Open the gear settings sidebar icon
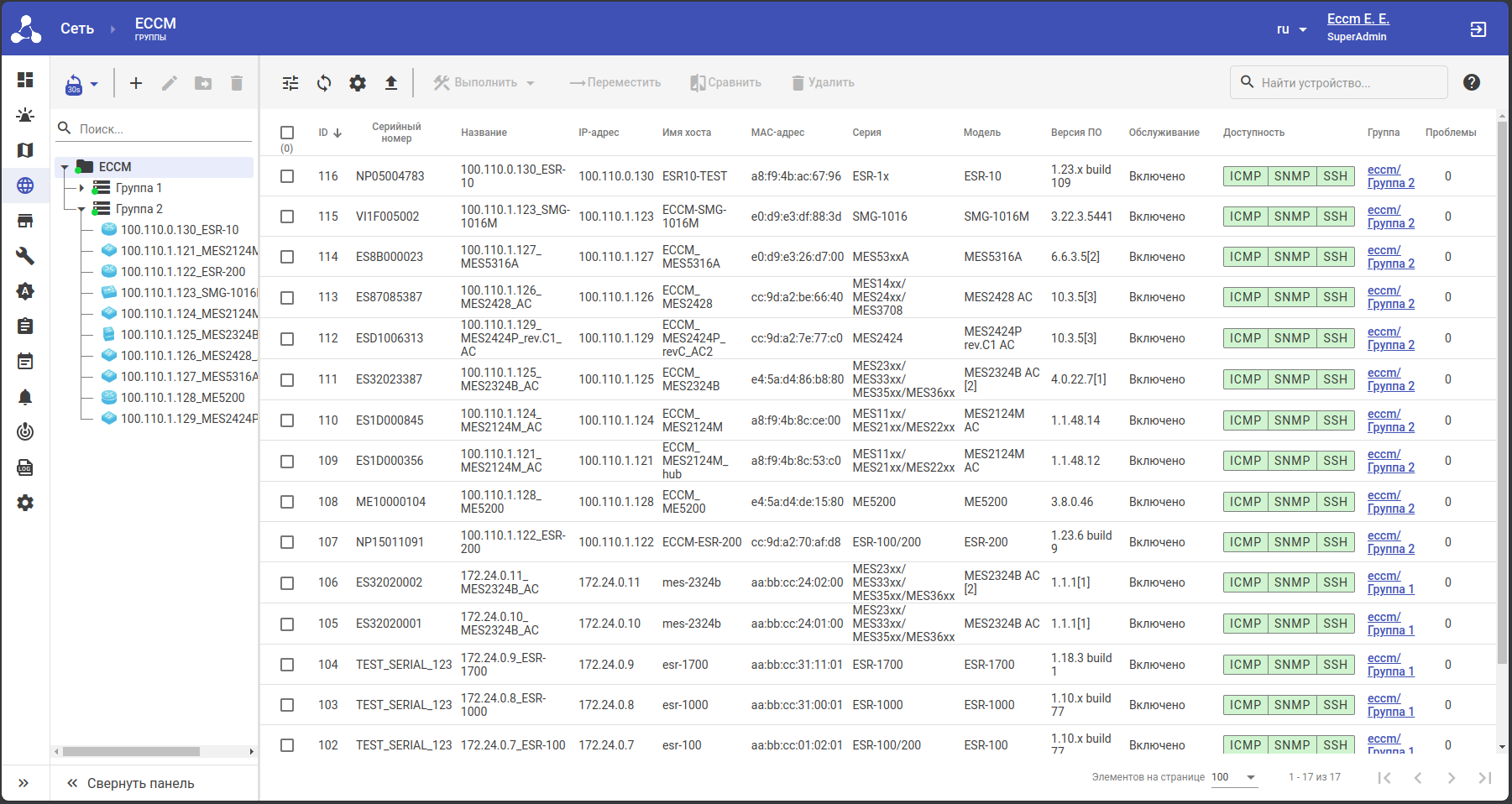 point(25,503)
